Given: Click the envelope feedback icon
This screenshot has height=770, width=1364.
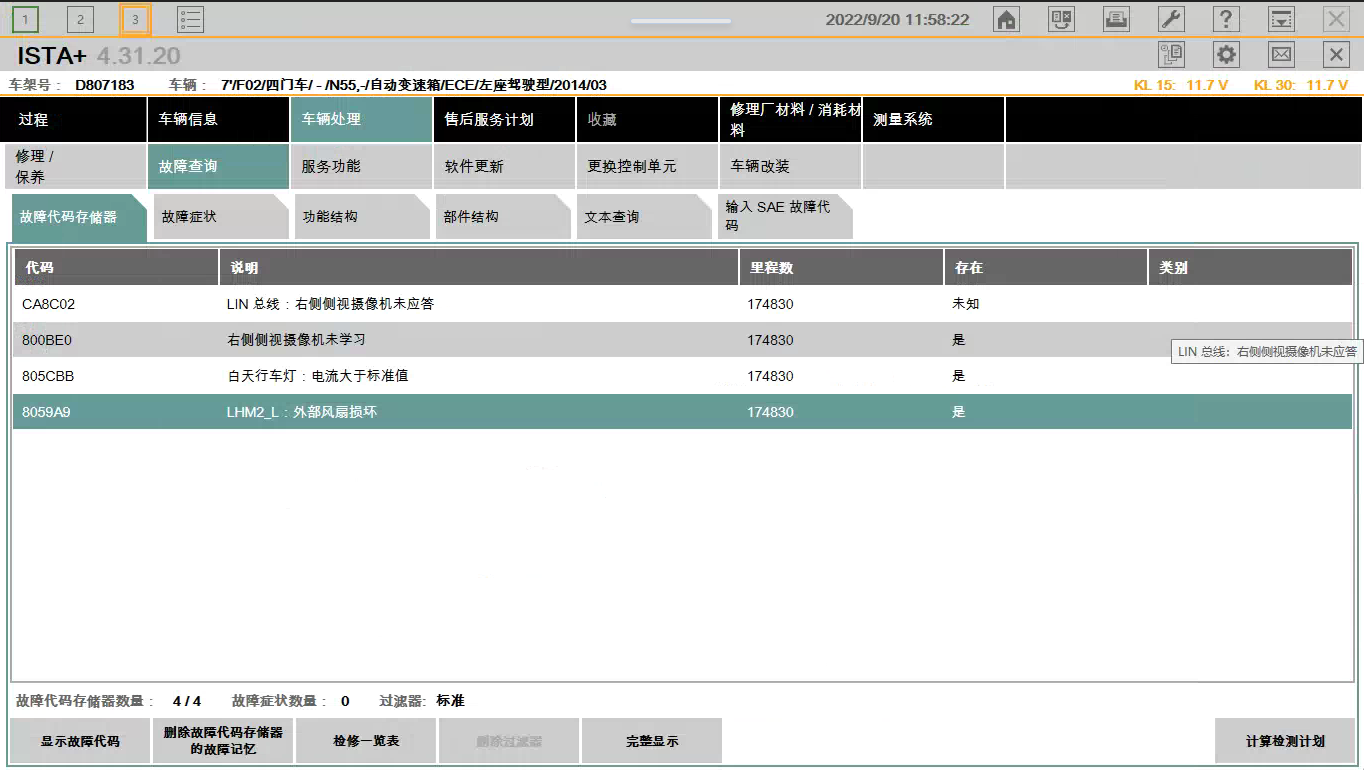Looking at the screenshot, I should [1281, 54].
